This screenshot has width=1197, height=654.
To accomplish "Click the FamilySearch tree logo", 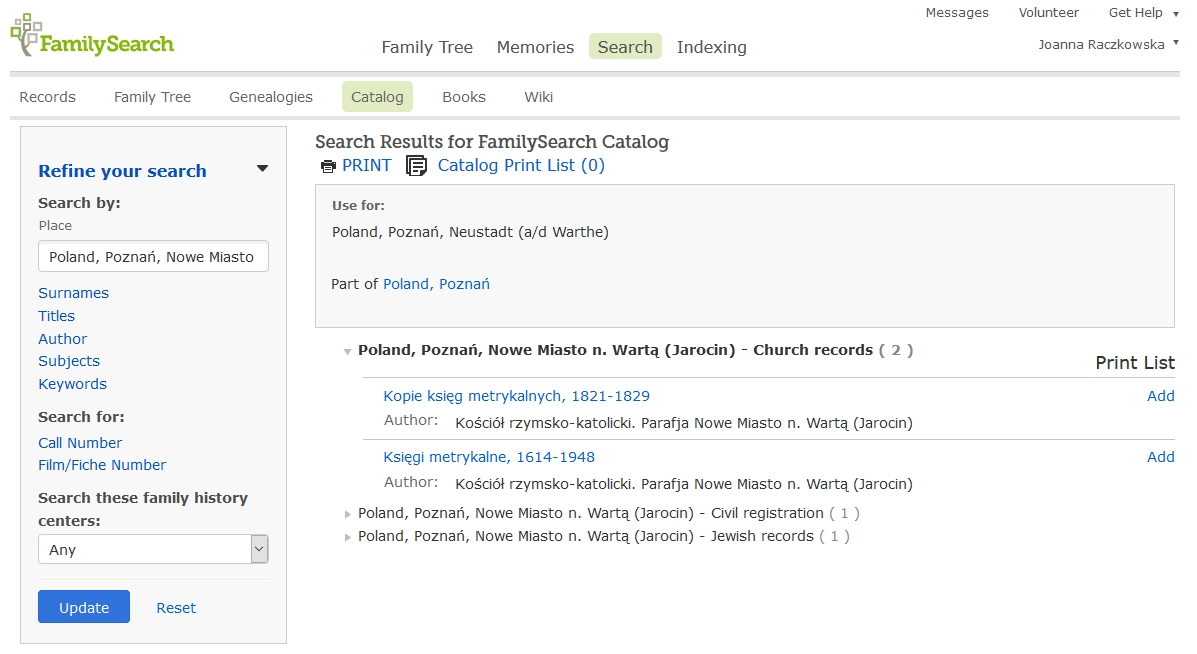I will click(x=27, y=35).
